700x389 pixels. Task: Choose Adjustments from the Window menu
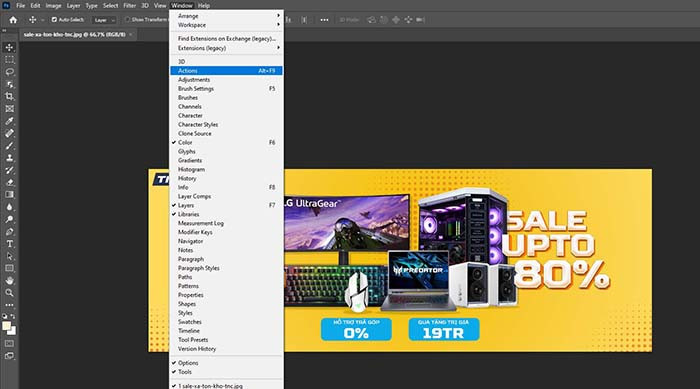(x=226, y=79)
